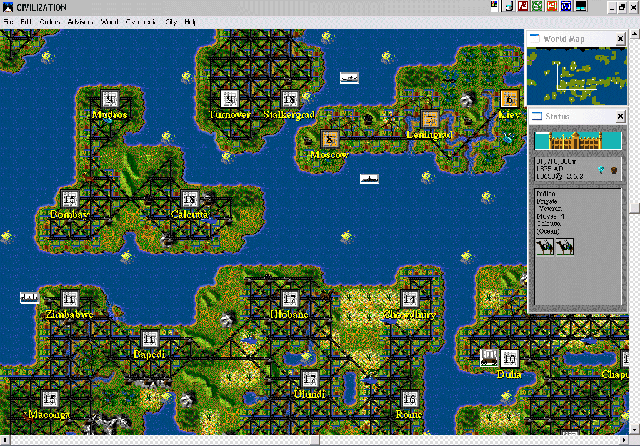
Task: Click the 'Move: 1' line in Status
Action: pyautogui.click(x=551, y=216)
